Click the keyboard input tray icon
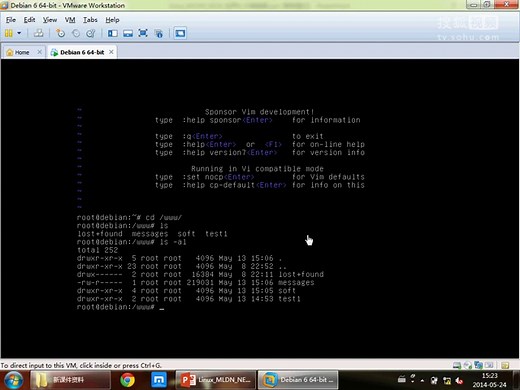 [x=402, y=379]
